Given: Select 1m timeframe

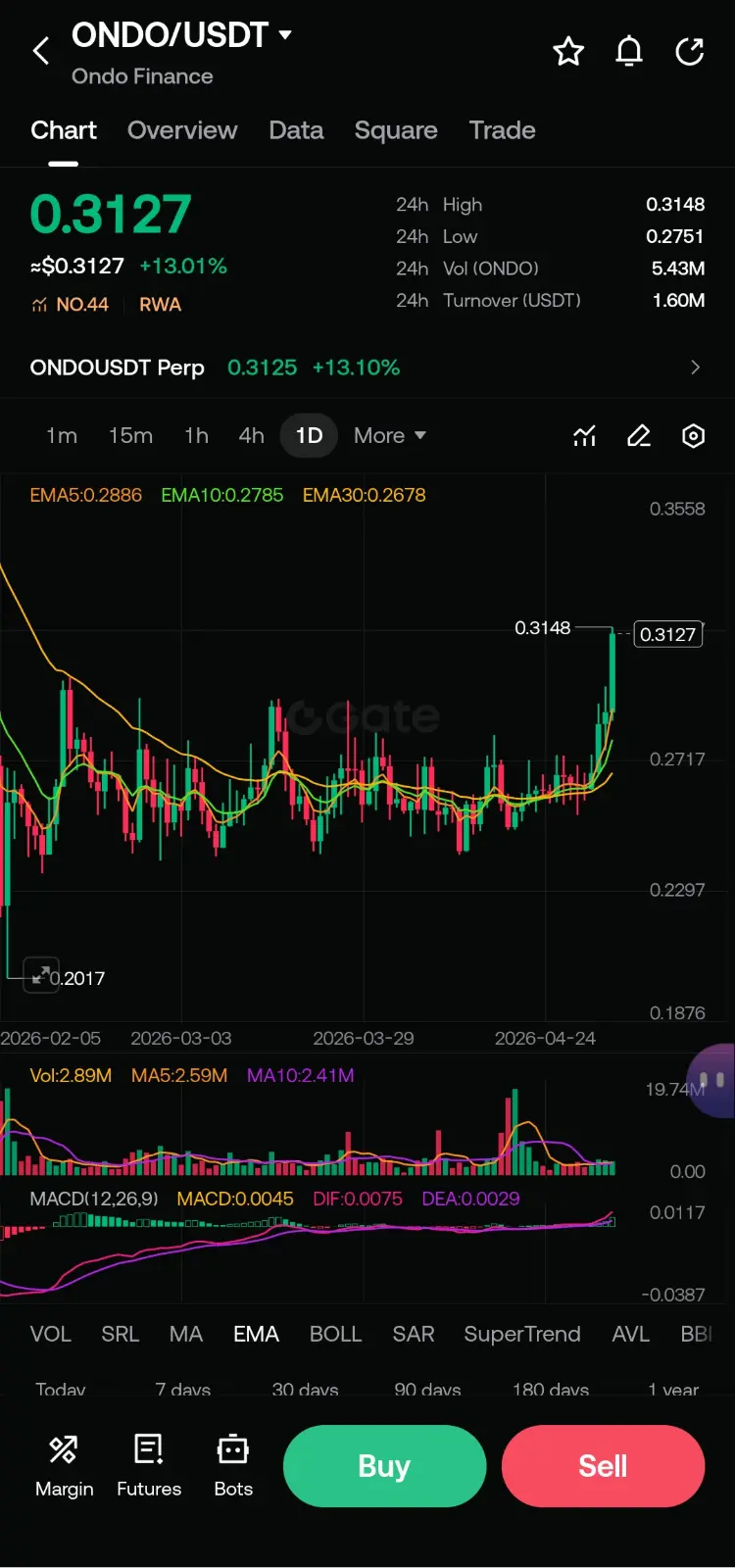Looking at the screenshot, I should (62, 435).
